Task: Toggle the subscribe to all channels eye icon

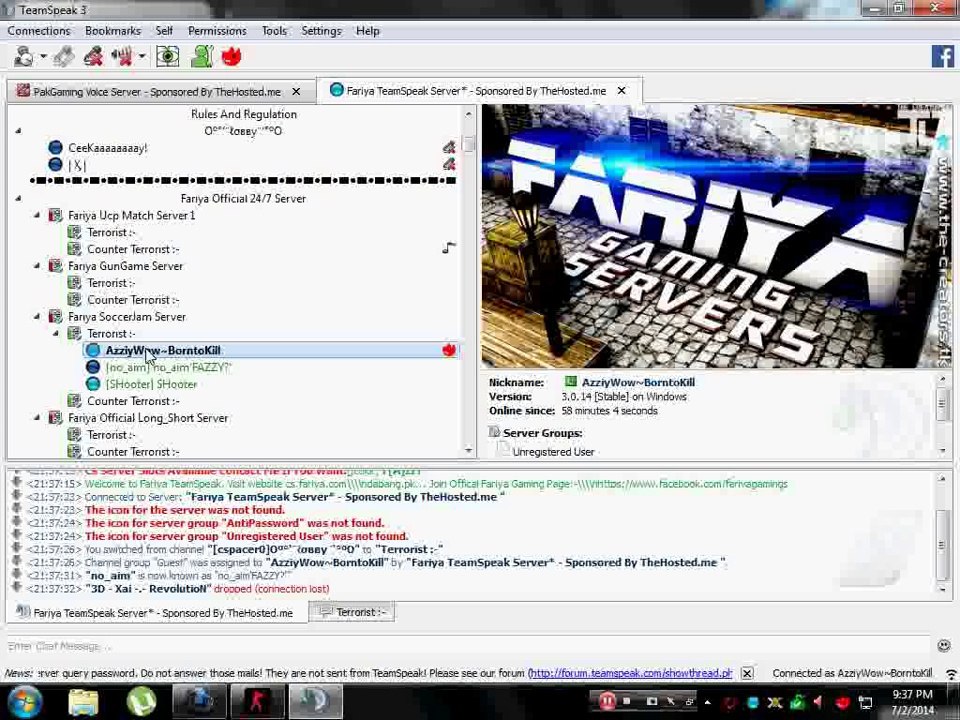Action: click(167, 57)
